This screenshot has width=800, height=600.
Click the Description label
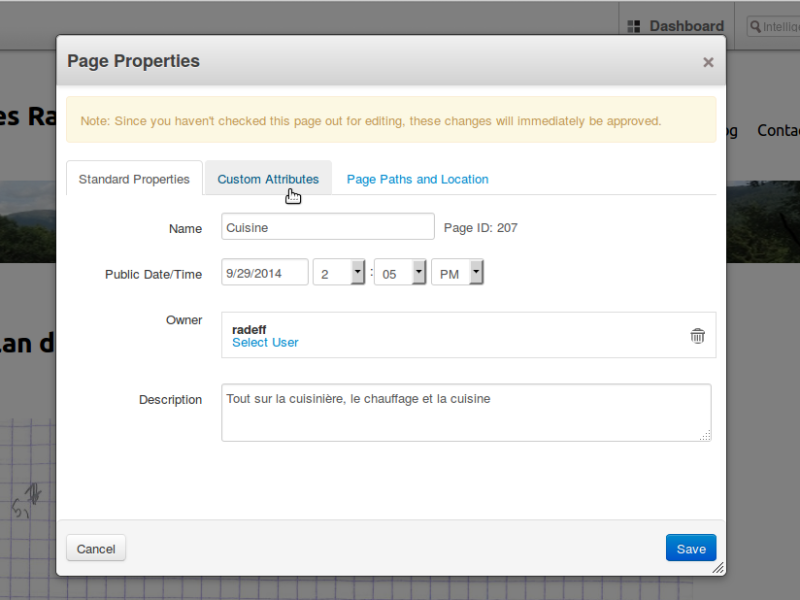click(170, 399)
